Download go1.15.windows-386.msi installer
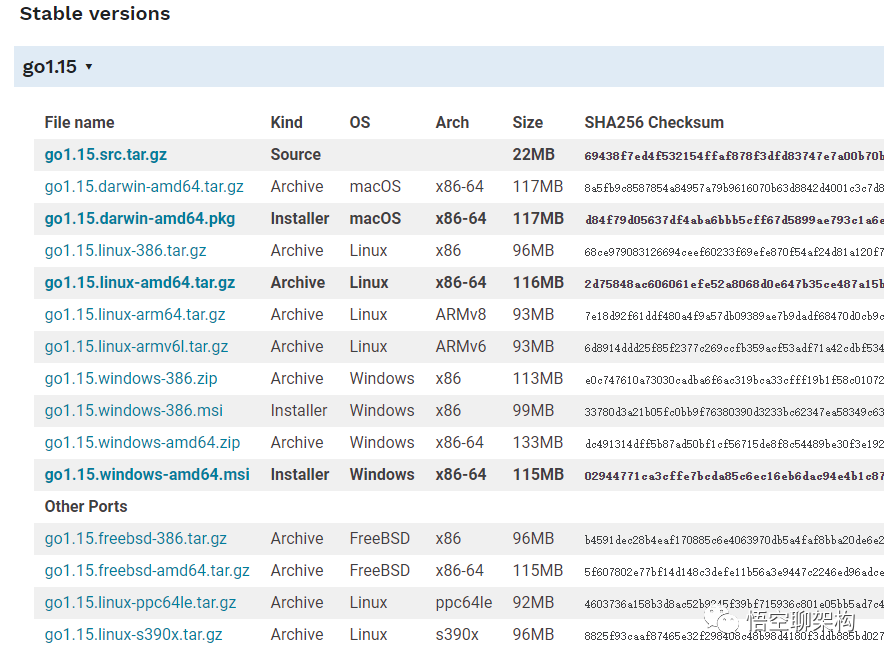Viewport: 884px width, 660px height. [x=134, y=411]
